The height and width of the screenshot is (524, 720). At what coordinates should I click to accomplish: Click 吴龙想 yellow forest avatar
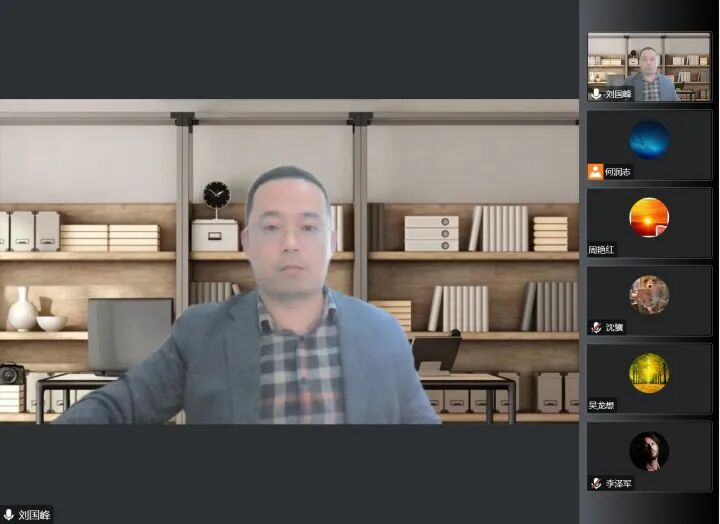(649, 373)
